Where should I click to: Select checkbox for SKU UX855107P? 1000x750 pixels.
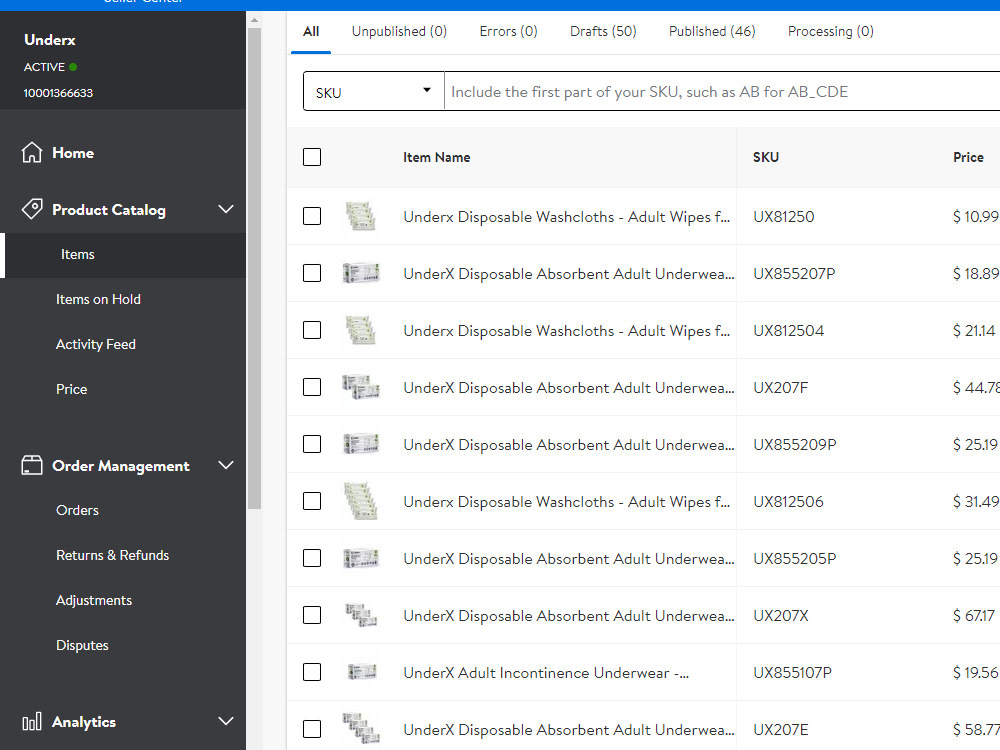pyautogui.click(x=312, y=672)
